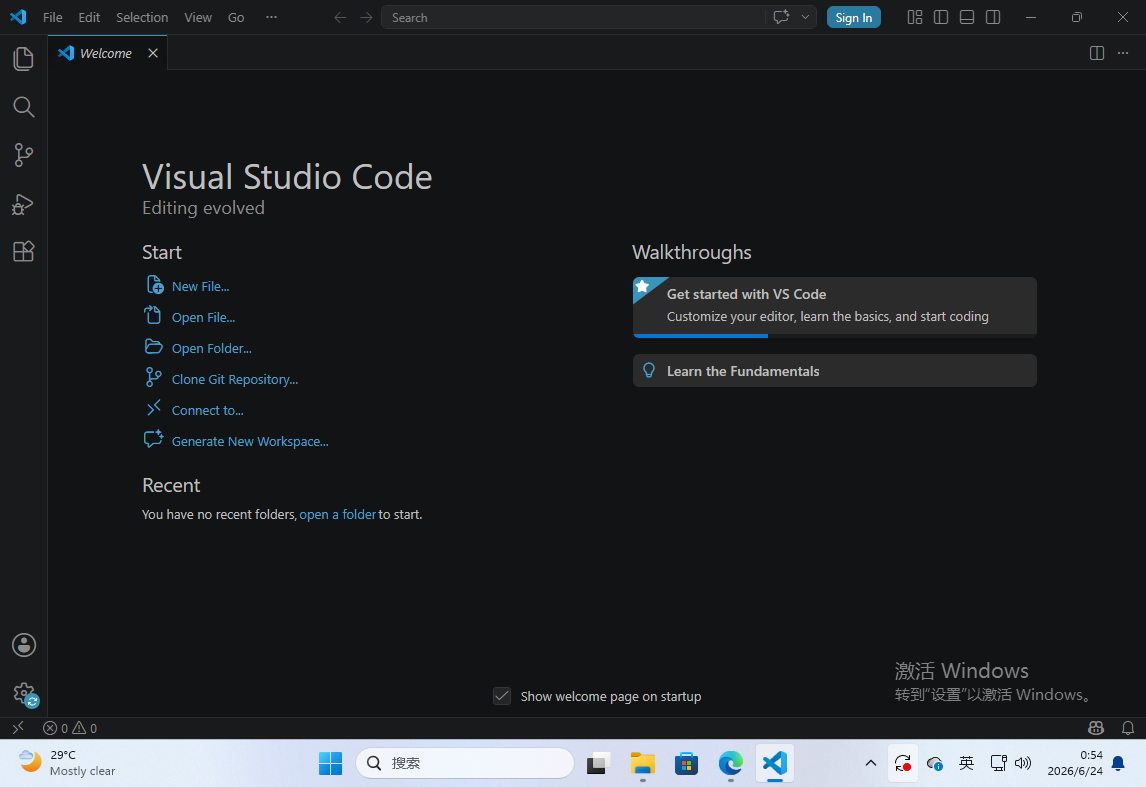
Task: Click the input language indicator 英
Action: click(966, 763)
